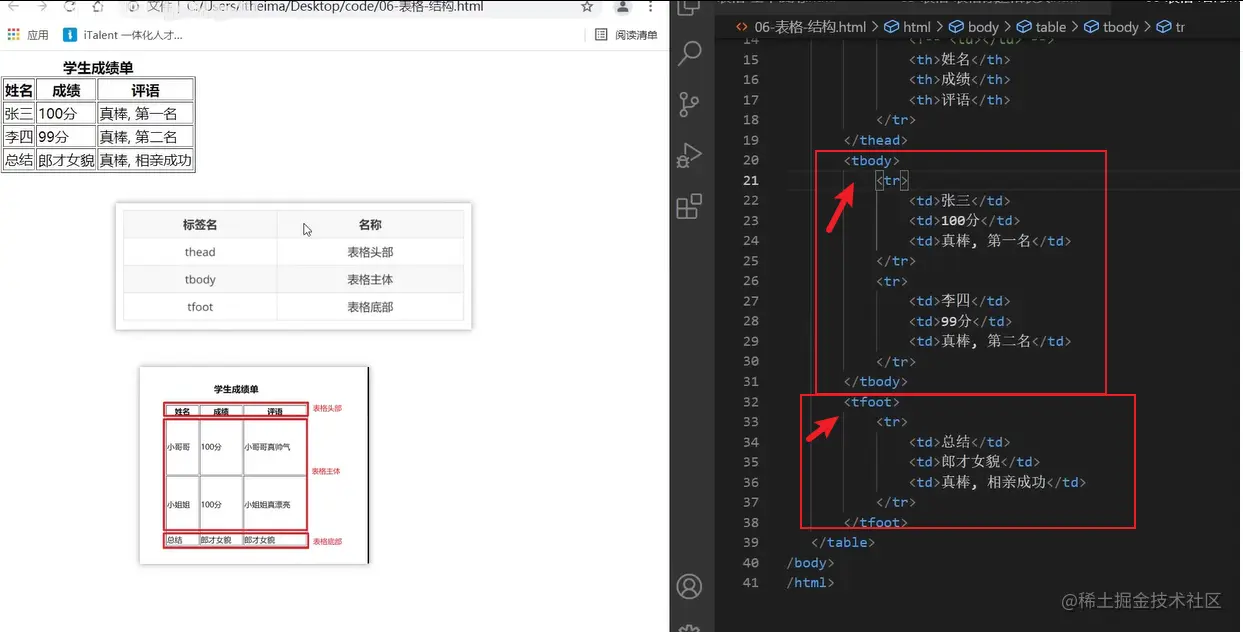Open the Search panel in VS Code
This screenshot has height=632, width=1243.
(690, 53)
